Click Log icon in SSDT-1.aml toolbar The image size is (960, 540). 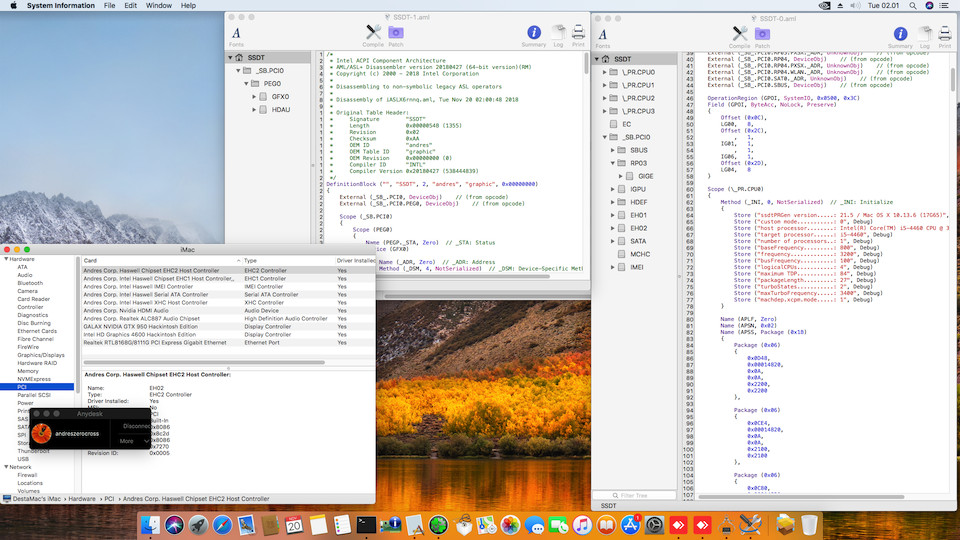click(558, 34)
